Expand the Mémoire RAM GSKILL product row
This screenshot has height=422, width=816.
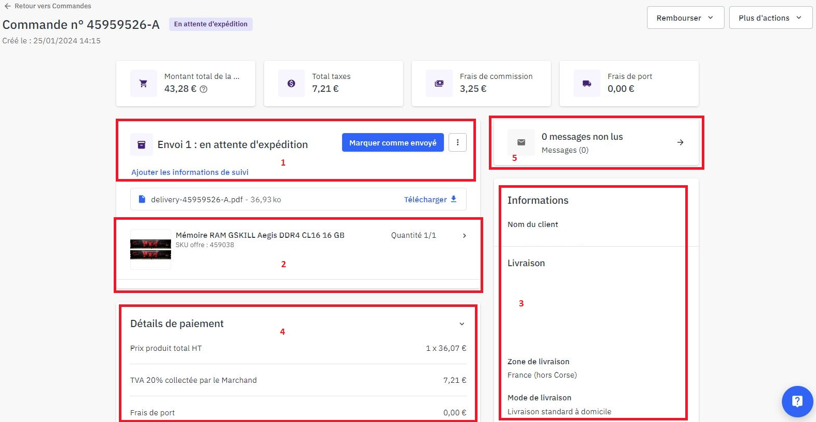point(464,236)
